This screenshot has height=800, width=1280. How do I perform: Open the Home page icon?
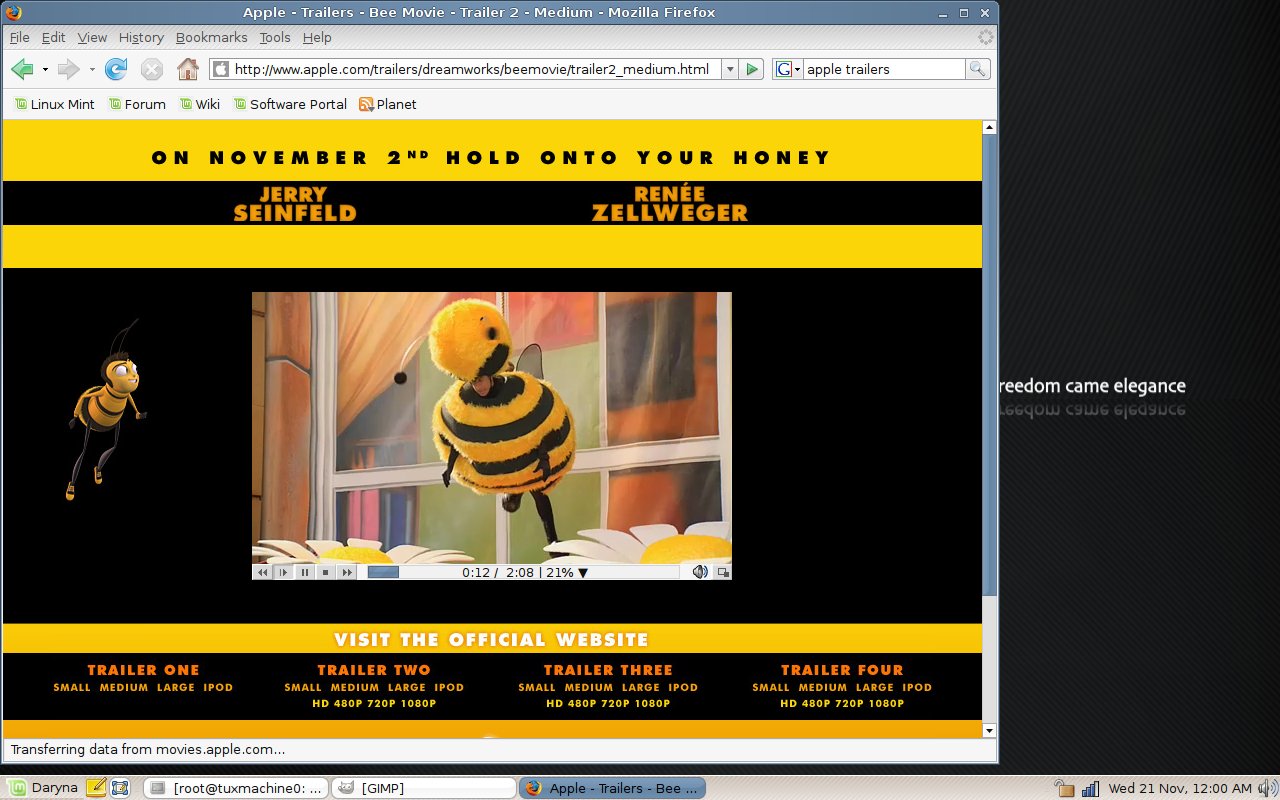coord(187,69)
